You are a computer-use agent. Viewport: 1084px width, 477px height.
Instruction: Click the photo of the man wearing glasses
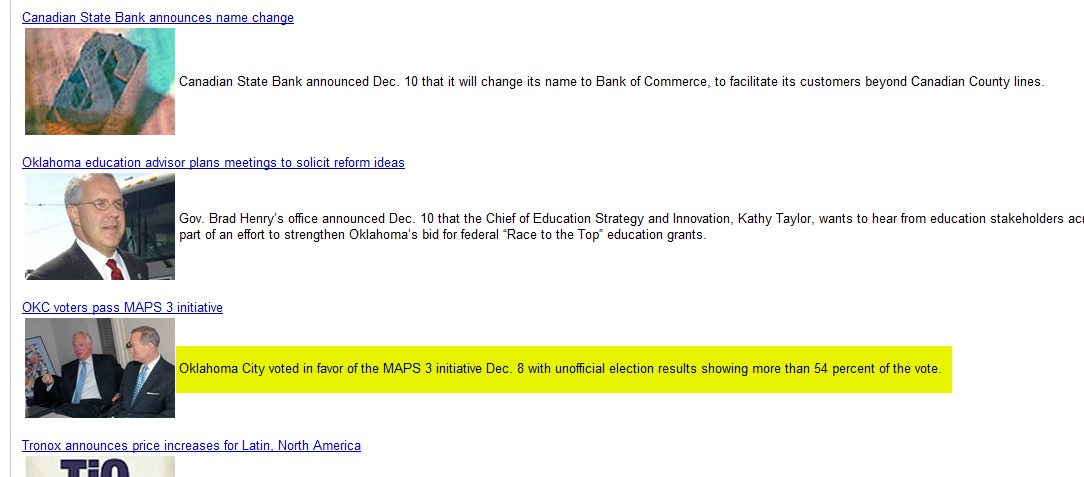(x=100, y=226)
